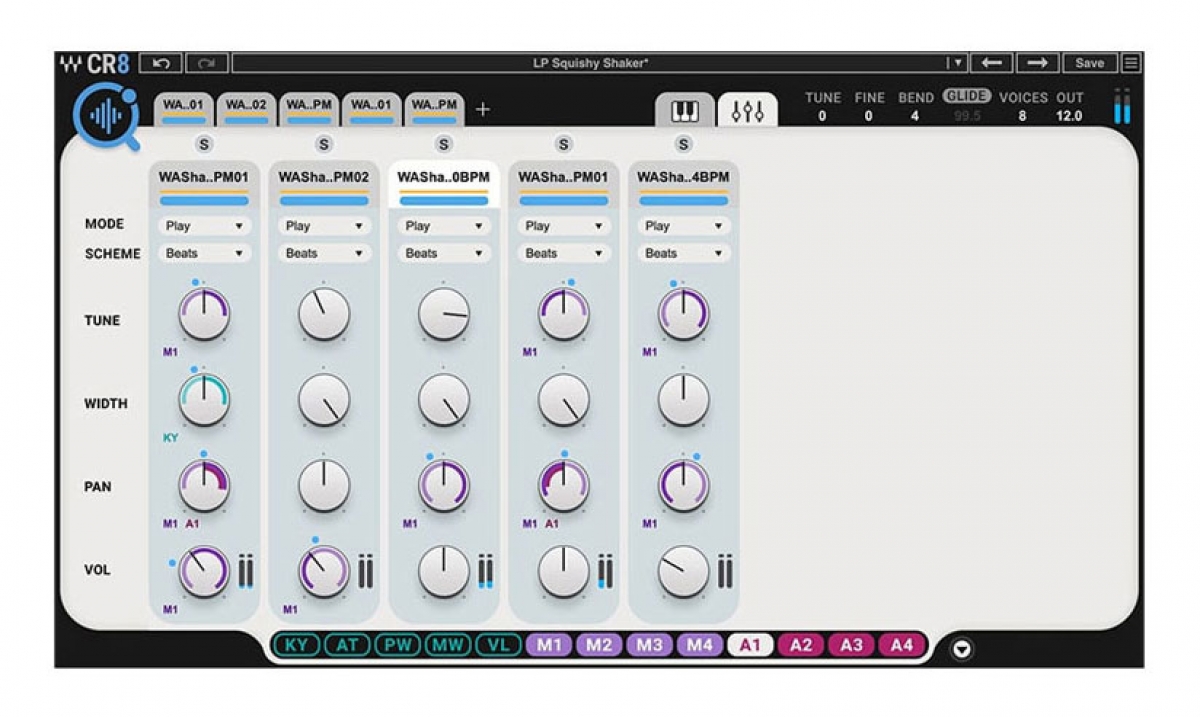Click the round down-arrow button at the bottom
The height and width of the screenshot is (717, 1200).
tap(962, 649)
